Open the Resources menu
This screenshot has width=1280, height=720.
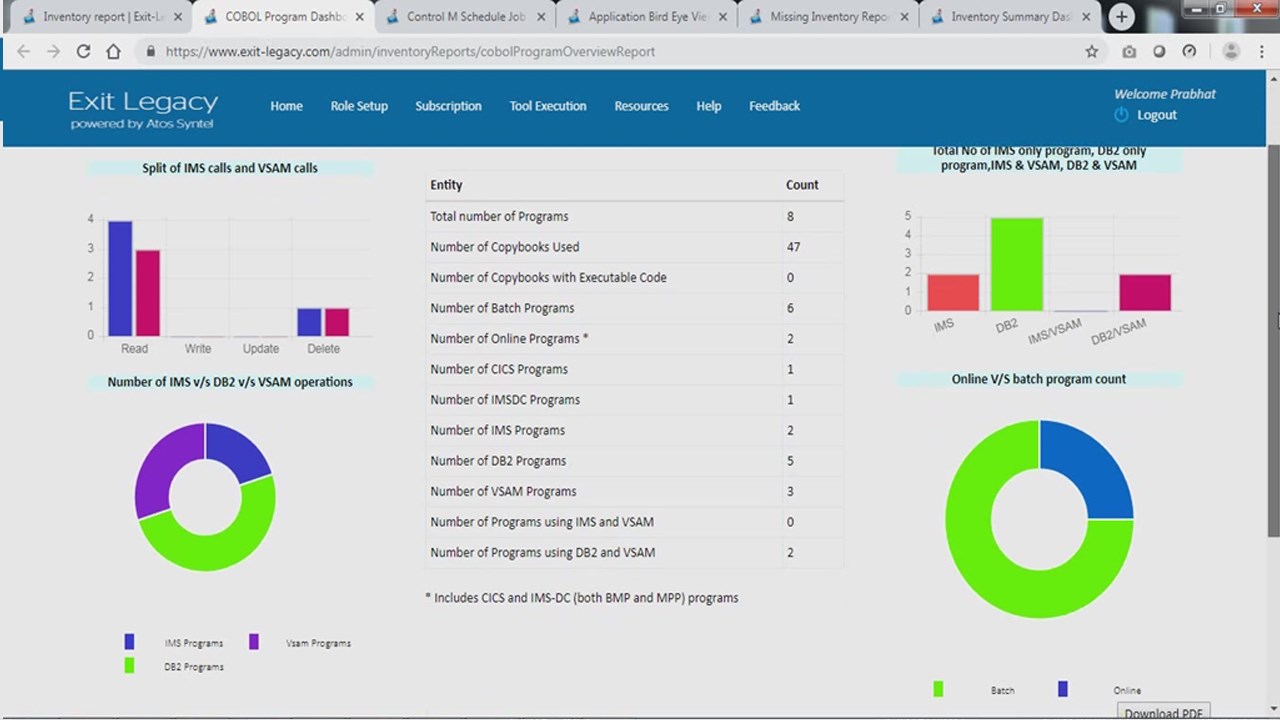(641, 106)
